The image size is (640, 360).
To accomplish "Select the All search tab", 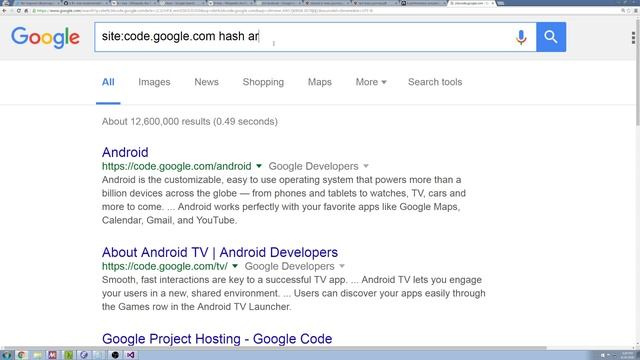I will tap(108, 82).
